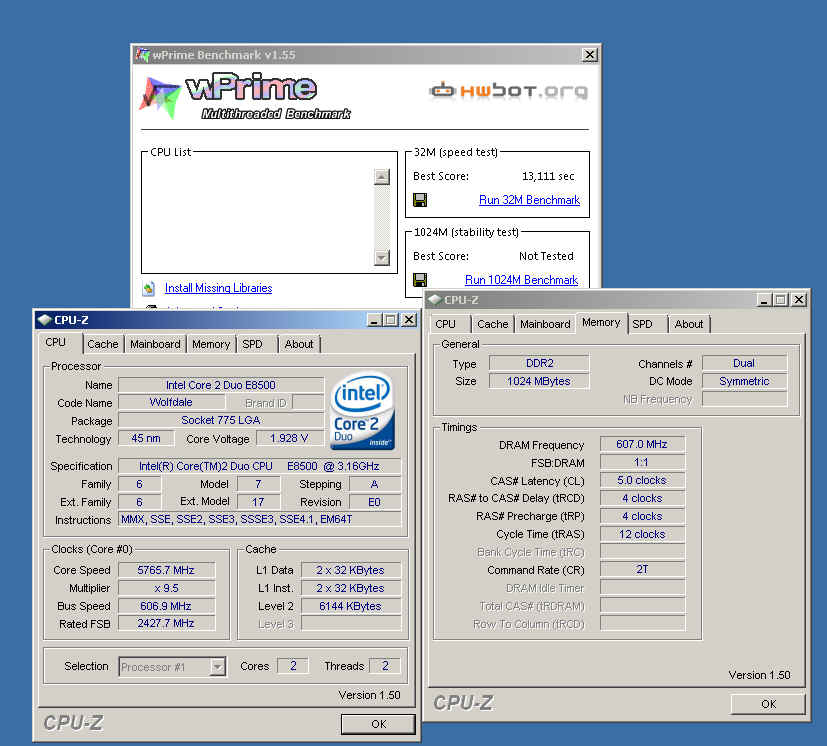Select Memory tab in right CPU-Z window
This screenshot has width=827, height=746.
tap(601, 322)
